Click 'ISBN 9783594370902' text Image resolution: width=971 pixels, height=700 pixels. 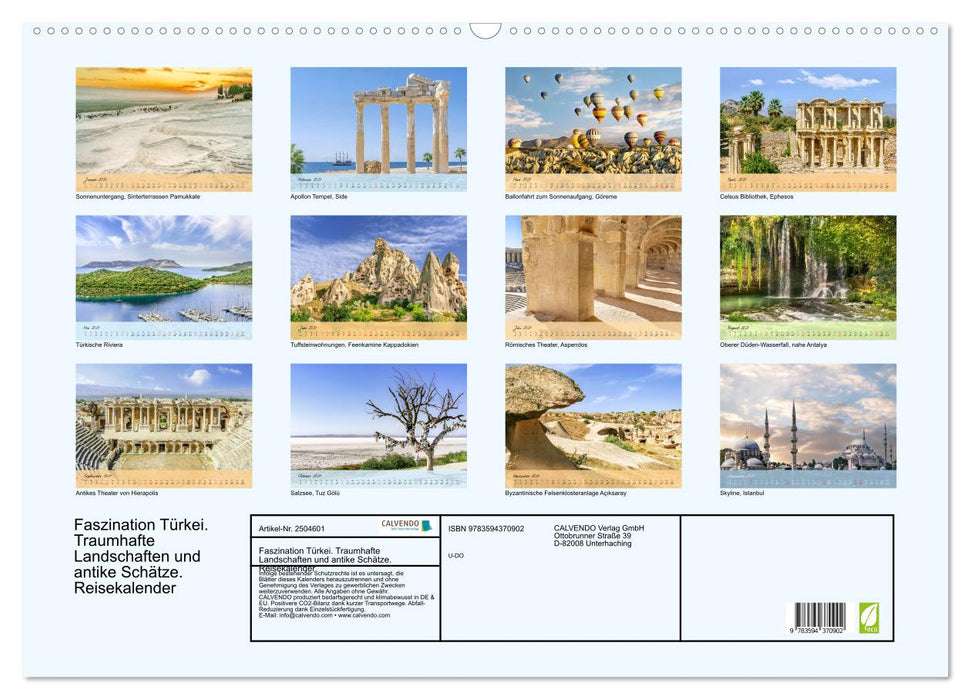pos(486,528)
